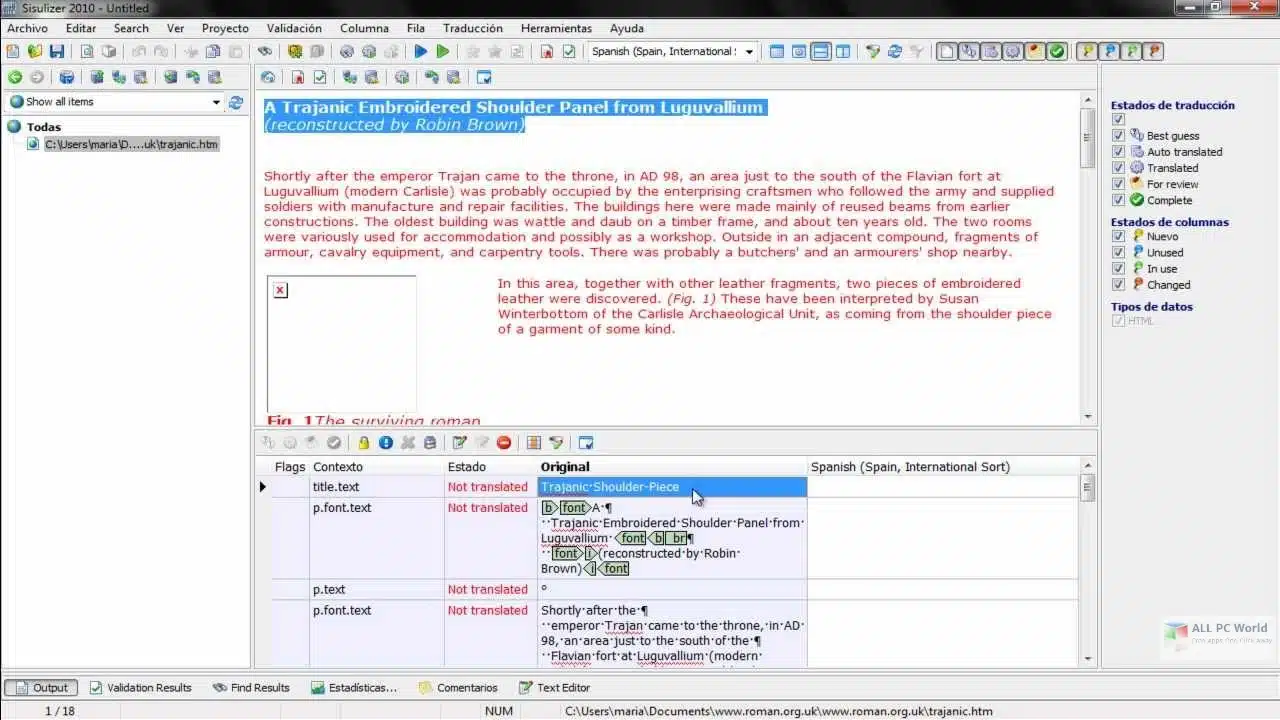
Task: Open the Validación menu
Action: [x=294, y=28]
